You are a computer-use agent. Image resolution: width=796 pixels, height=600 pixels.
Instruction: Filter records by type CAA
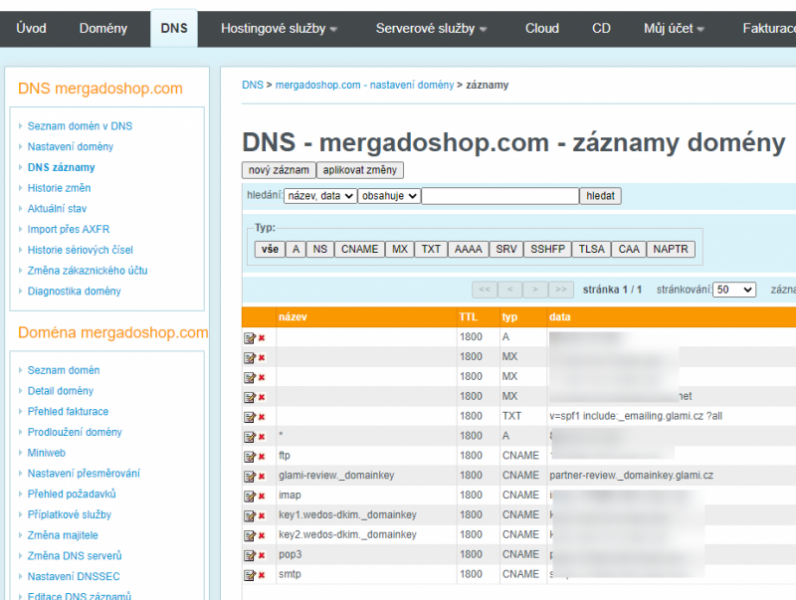629,249
